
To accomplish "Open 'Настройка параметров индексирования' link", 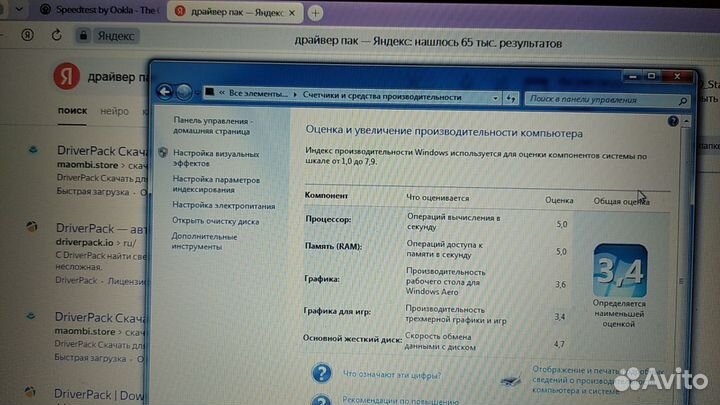I will tap(216, 185).
